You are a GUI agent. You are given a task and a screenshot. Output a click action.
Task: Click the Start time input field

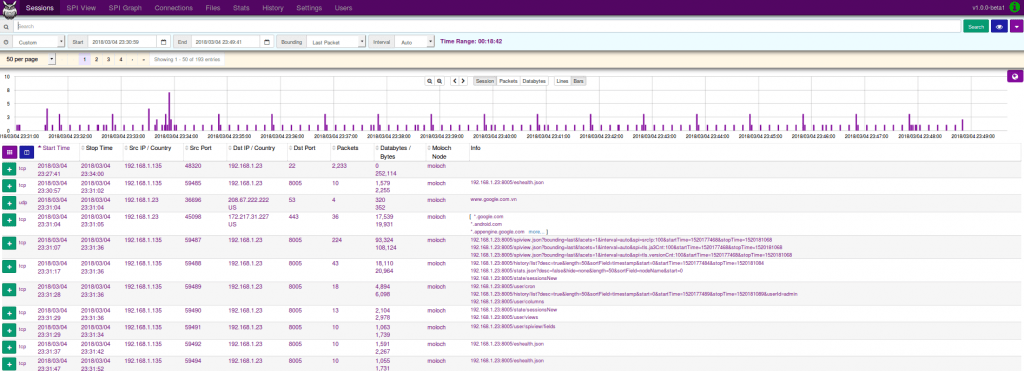click(122, 42)
